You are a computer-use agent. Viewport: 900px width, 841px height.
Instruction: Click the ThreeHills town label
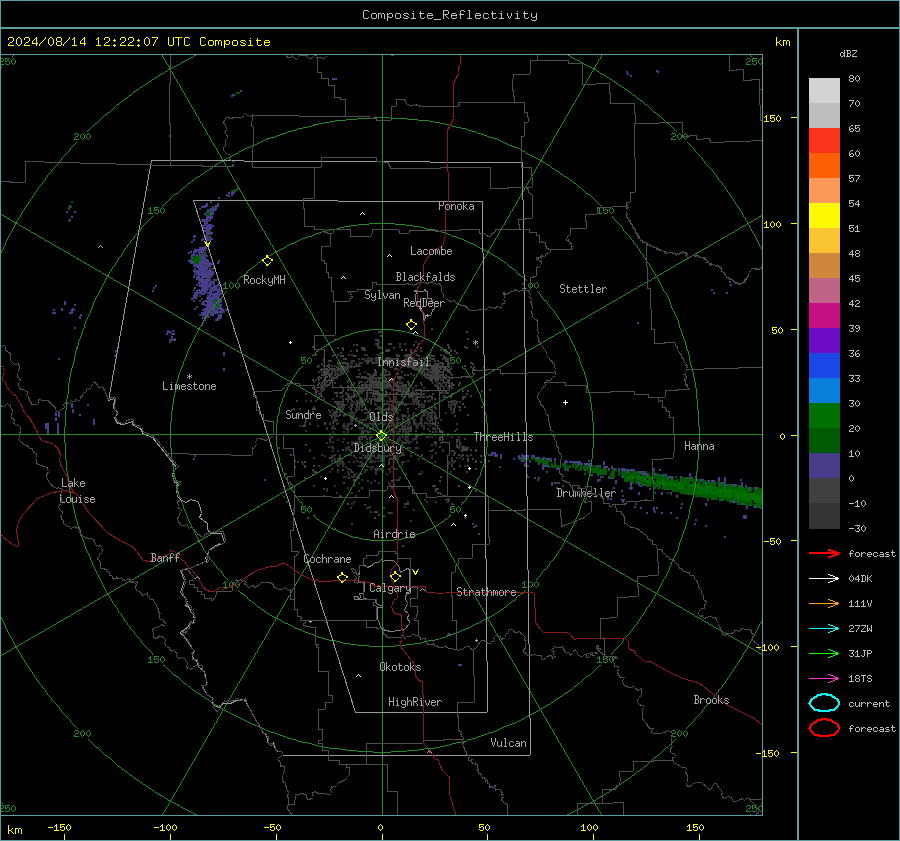[x=503, y=437]
